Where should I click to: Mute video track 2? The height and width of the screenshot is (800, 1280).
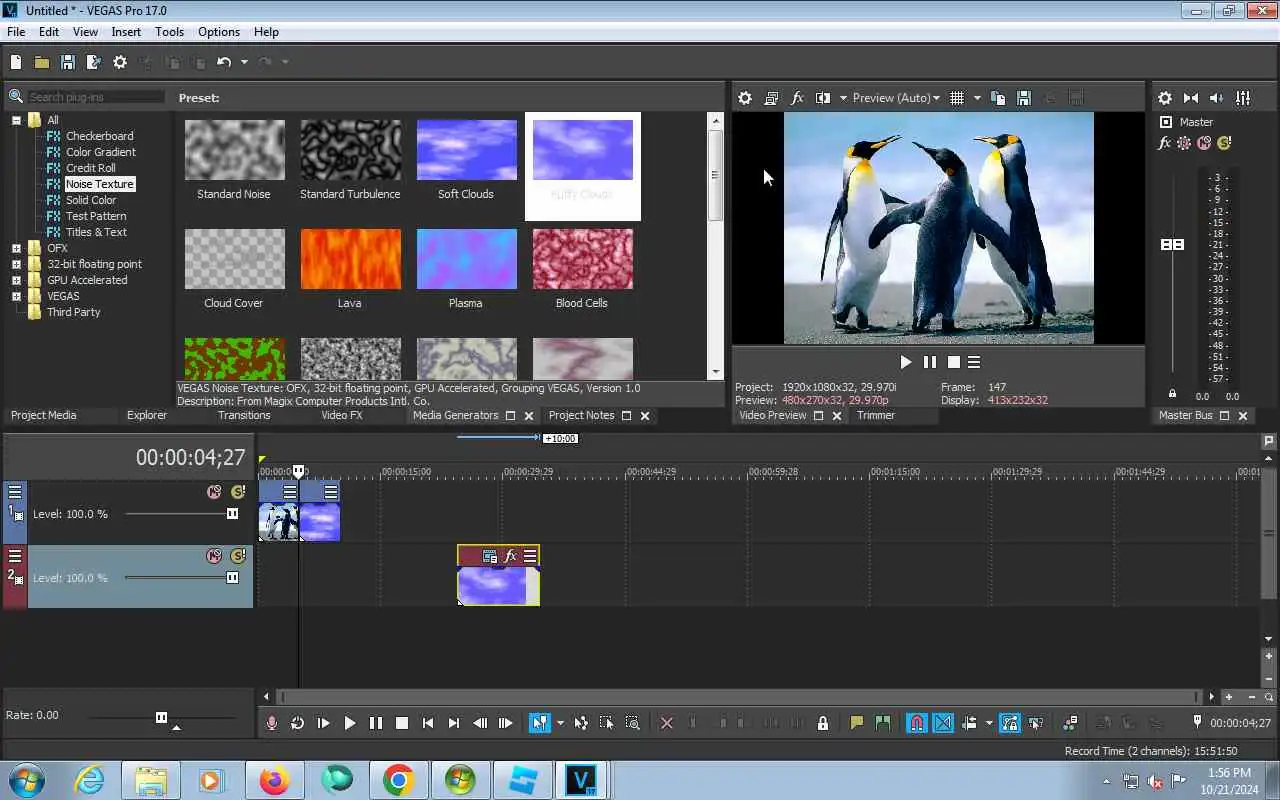[214, 556]
